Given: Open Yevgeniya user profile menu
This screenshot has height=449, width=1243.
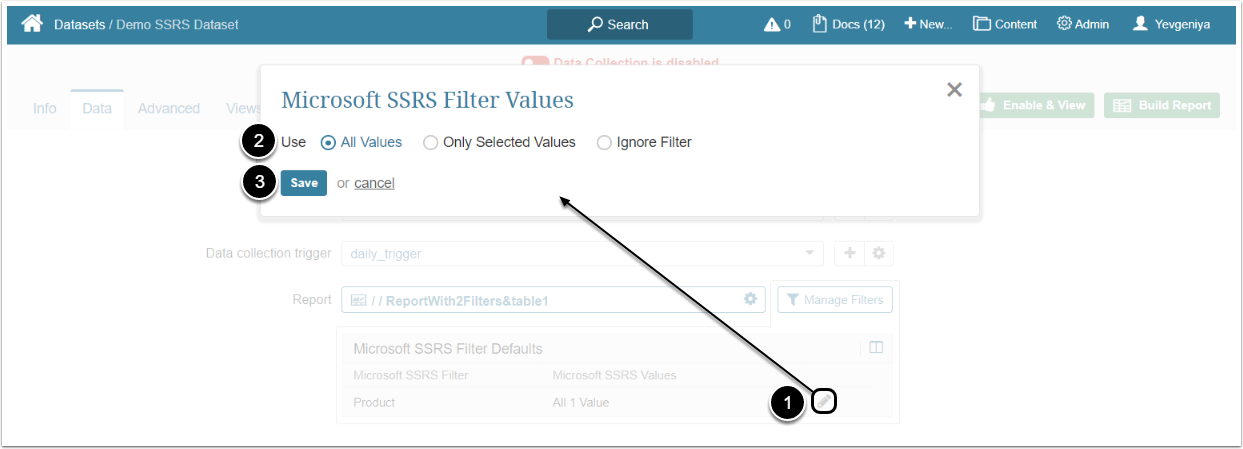Looking at the screenshot, I should (x=1171, y=24).
